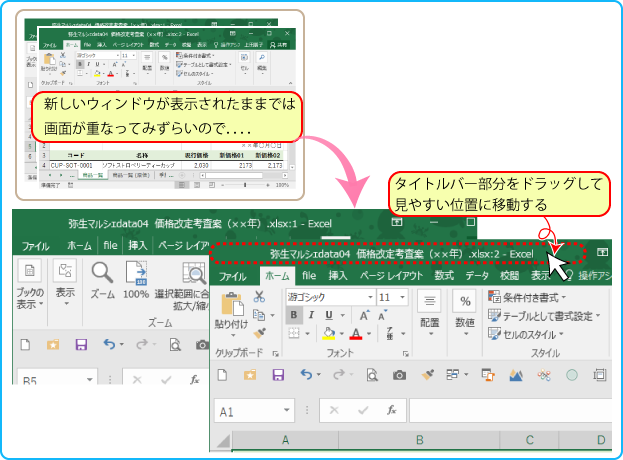This screenshot has height=460, width=623.
Task: Open 選択範囲に合わせて拡大/縮小 in back window
Action: pos(181,286)
